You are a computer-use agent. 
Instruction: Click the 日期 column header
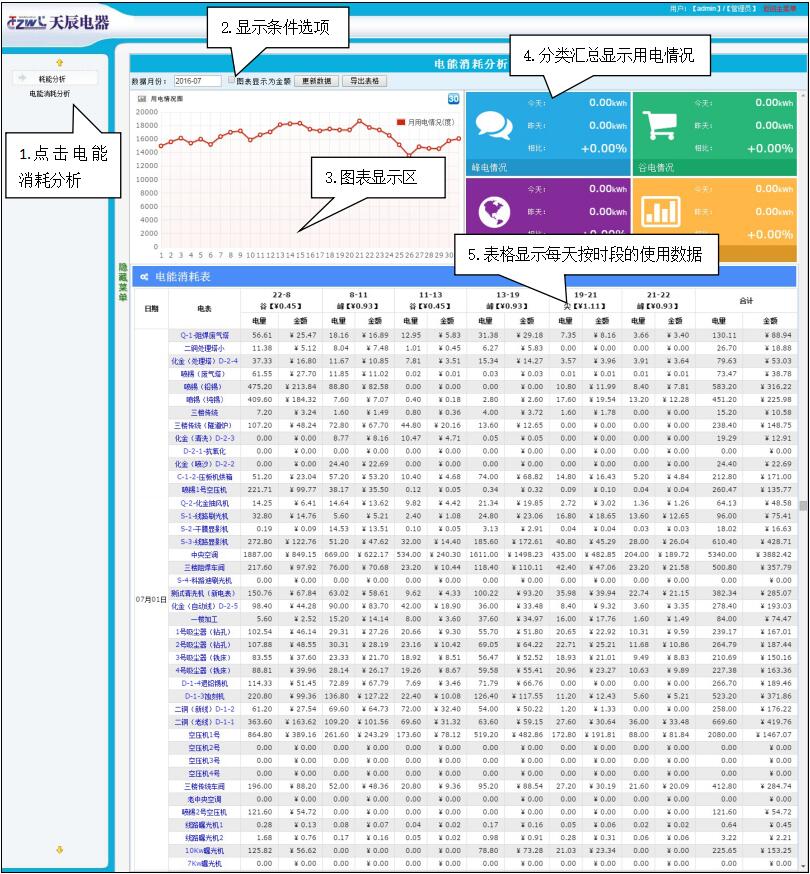click(151, 308)
